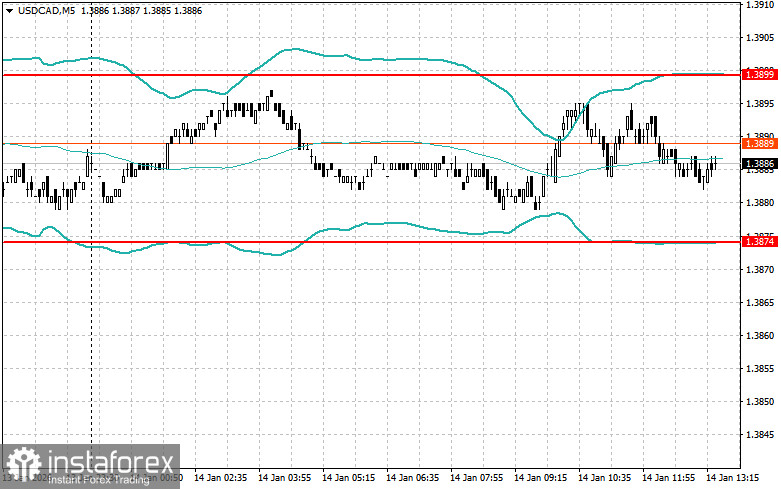Select the 1.3910 price axis value
This screenshot has height=489, width=781.
click(760, 5)
